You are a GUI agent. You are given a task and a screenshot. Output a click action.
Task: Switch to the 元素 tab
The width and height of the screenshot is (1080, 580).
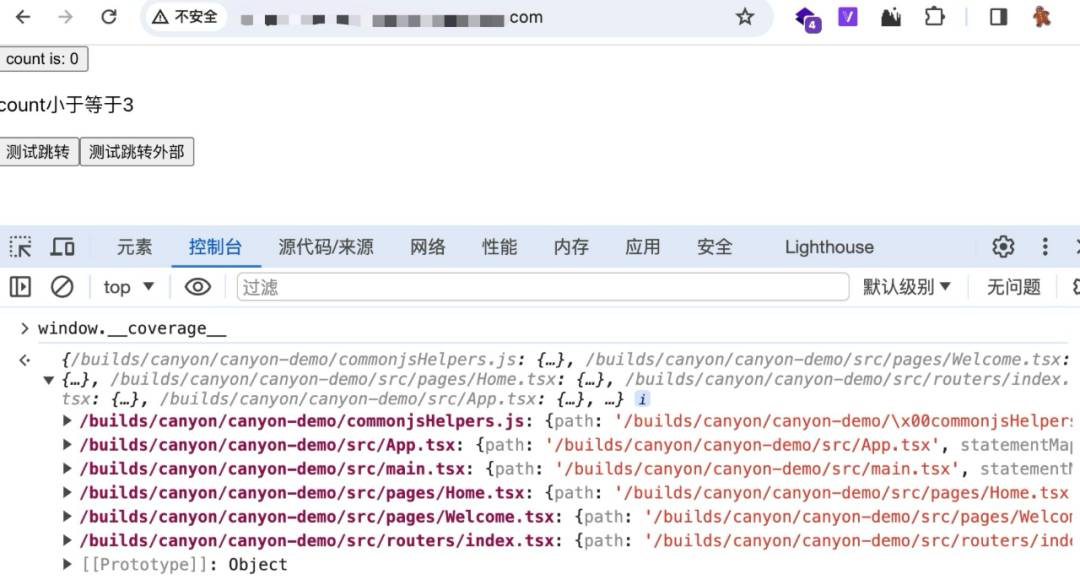pyautogui.click(x=134, y=247)
